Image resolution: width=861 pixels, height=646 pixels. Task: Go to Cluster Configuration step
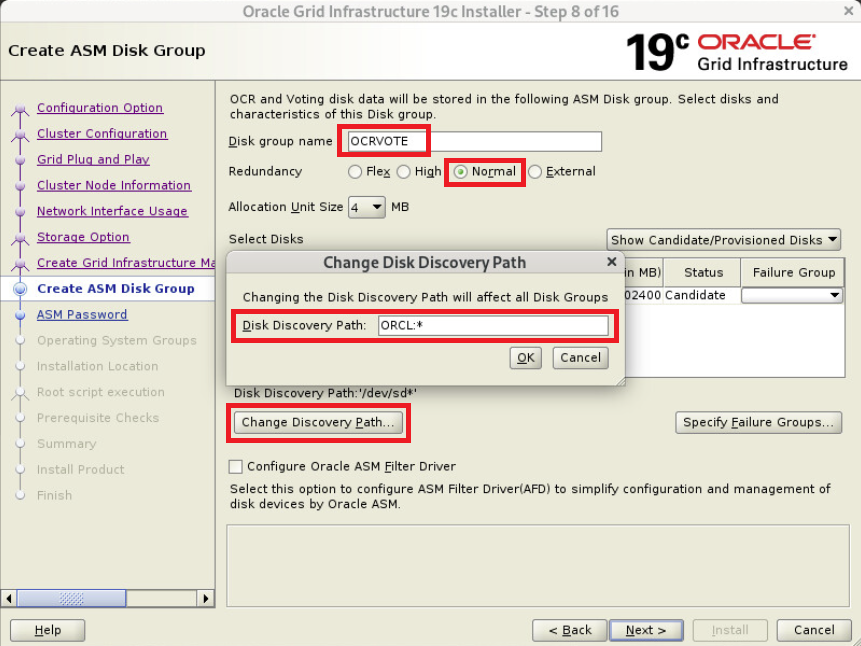(x=102, y=133)
